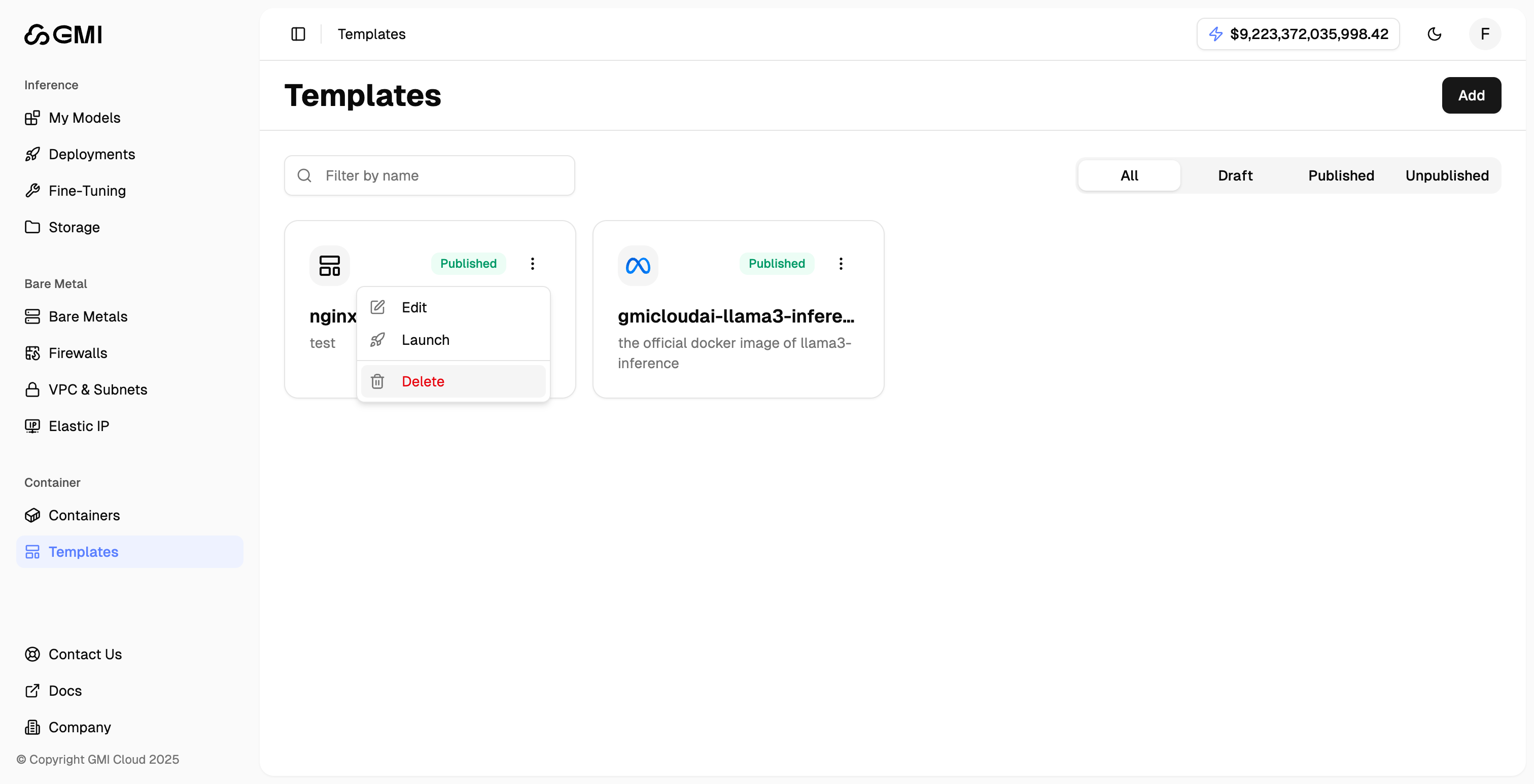Open Containers cube item
The image size is (1534, 784).
pos(84,516)
